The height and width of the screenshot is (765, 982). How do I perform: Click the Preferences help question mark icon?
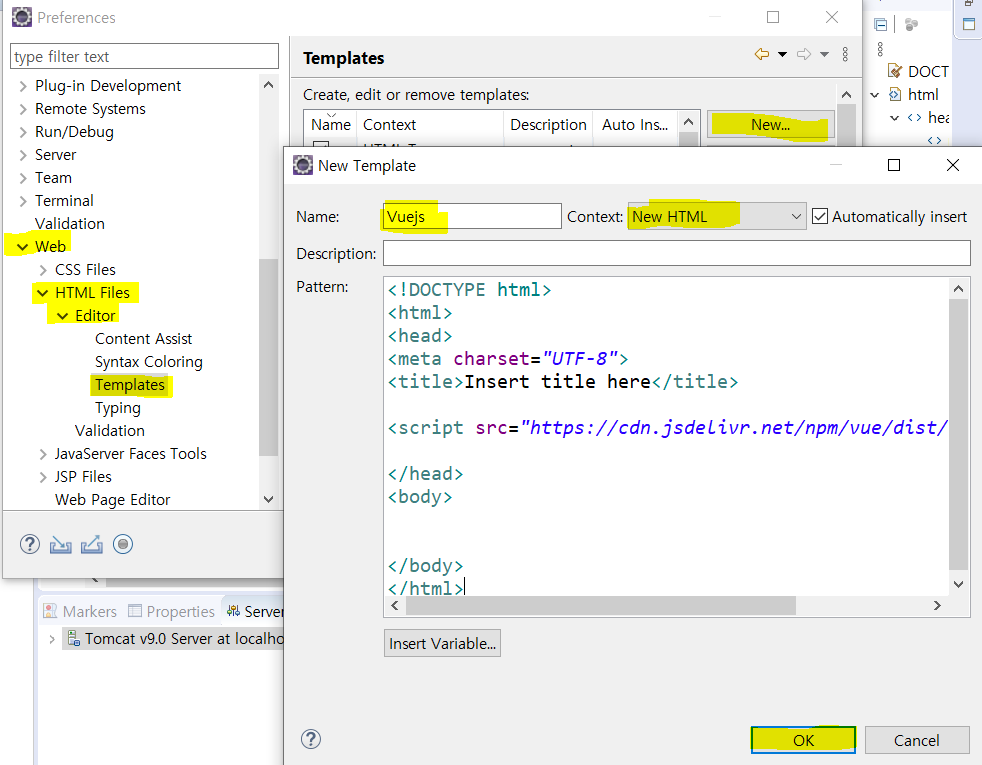click(x=29, y=545)
